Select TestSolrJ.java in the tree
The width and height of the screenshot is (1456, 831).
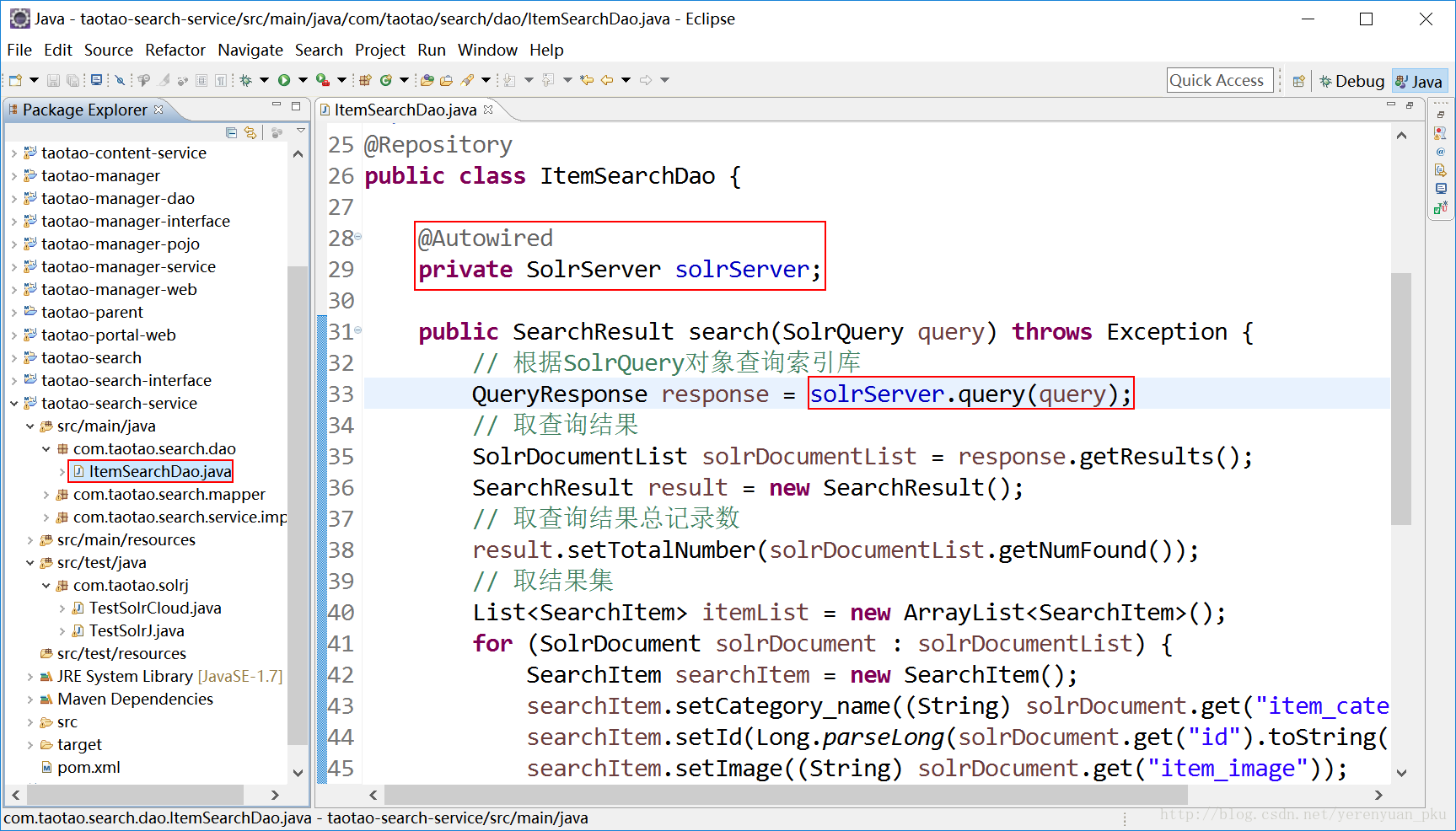coord(137,631)
